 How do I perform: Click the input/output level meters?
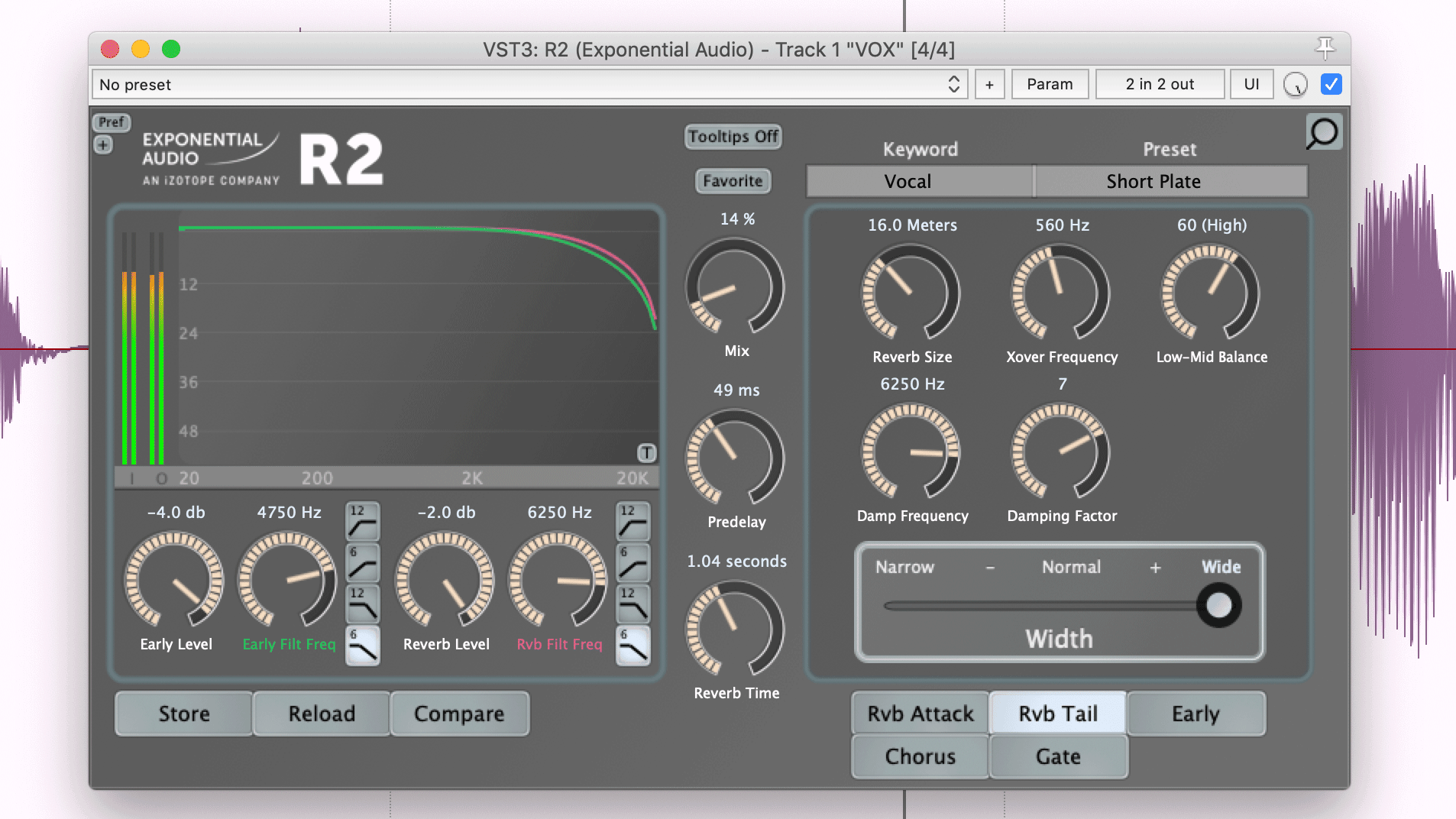(143, 348)
